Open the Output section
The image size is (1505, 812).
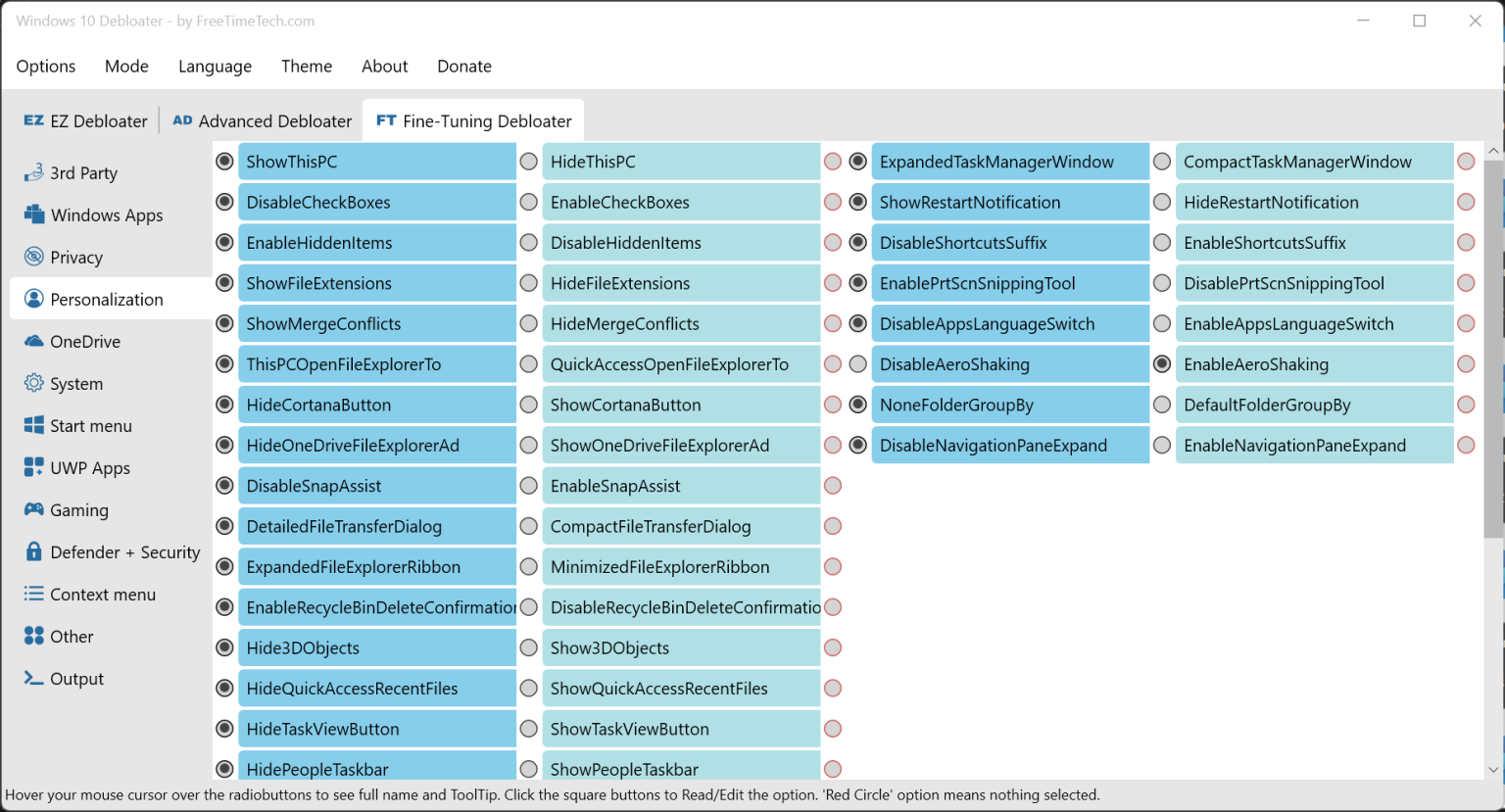tap(34, 678)
